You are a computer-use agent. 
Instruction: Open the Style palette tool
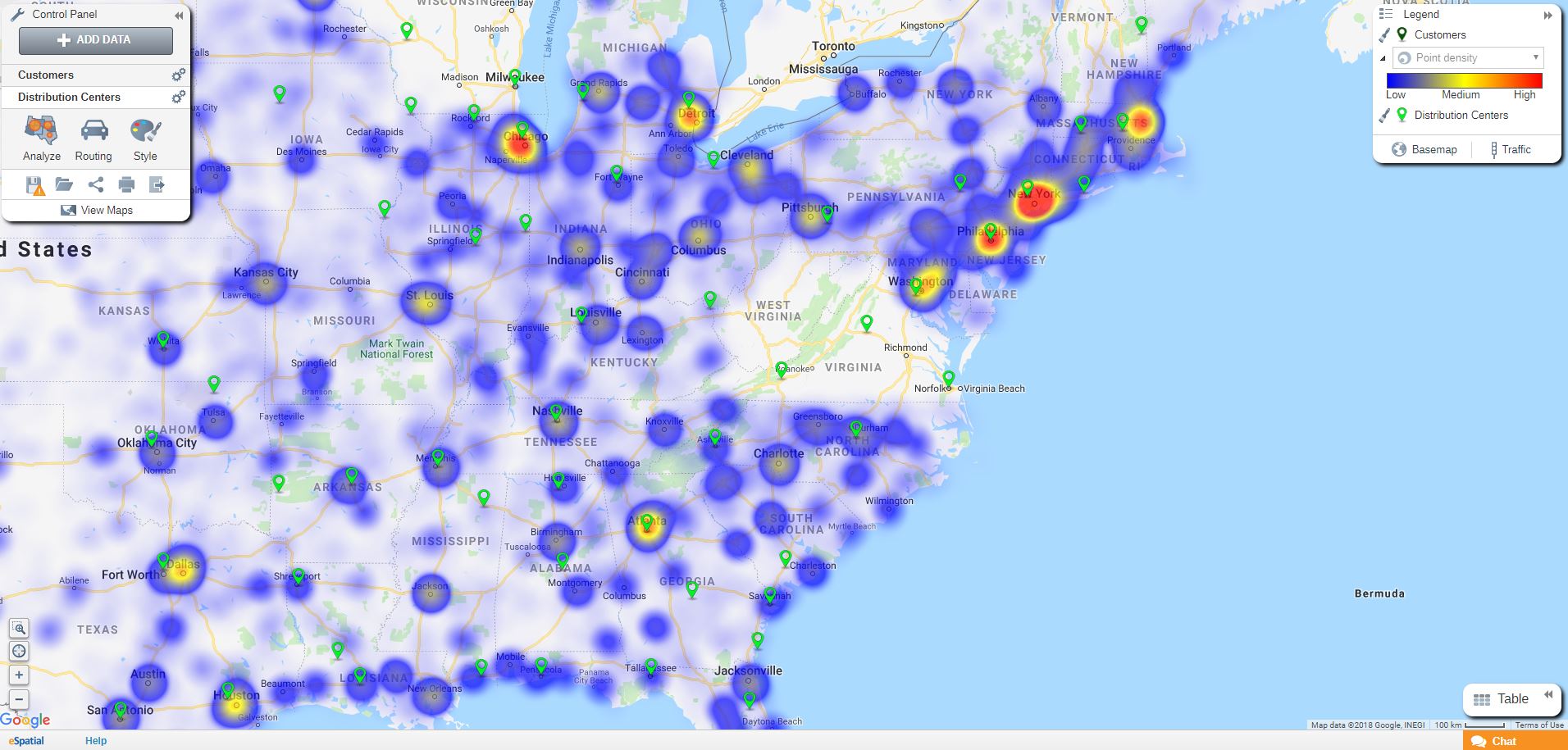click(x=145, y=135)
